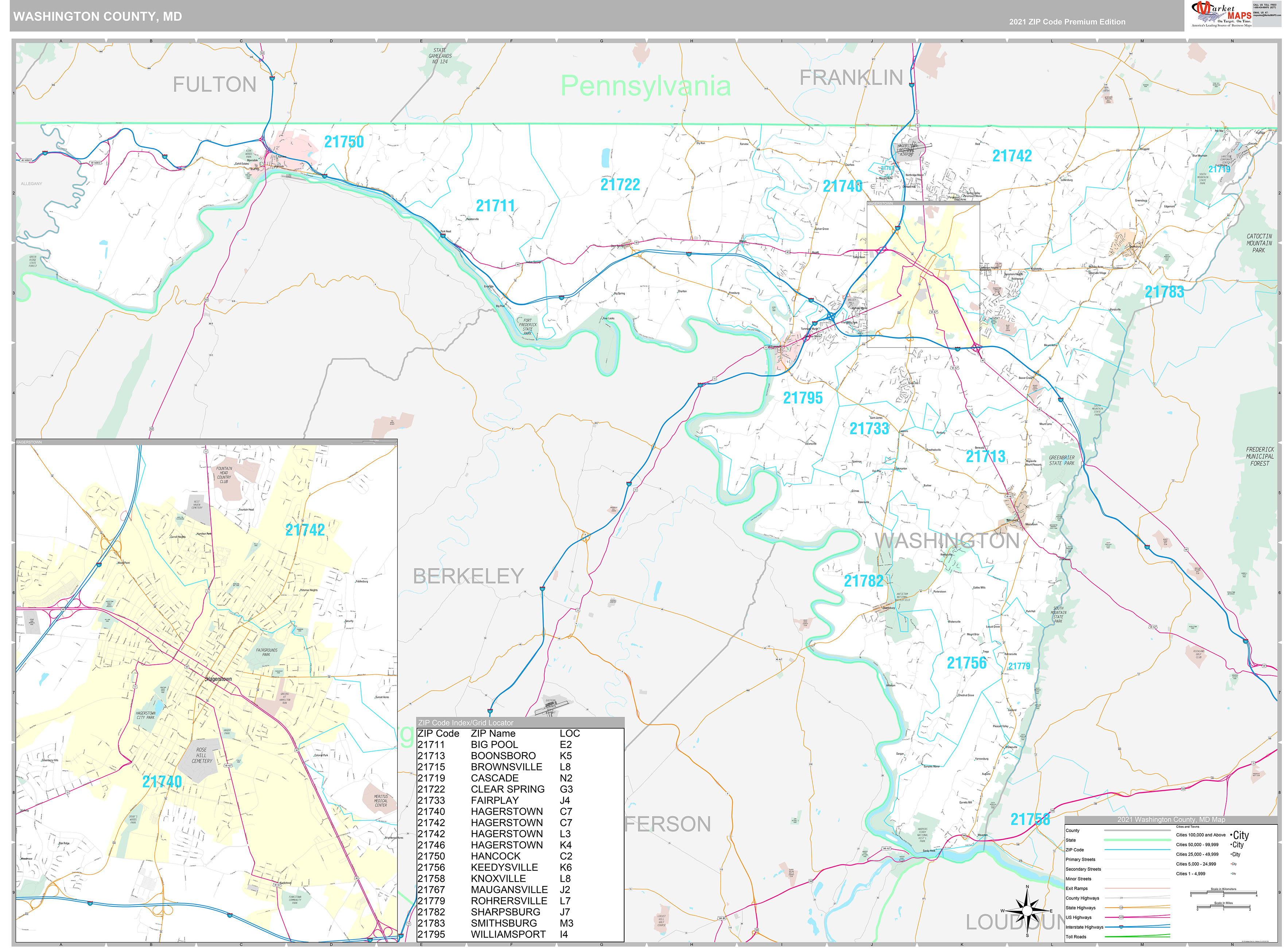This screenshot has width=1288, height=948.
Task: Click the green State line legend swatch
Action: tap(1138, 840)
